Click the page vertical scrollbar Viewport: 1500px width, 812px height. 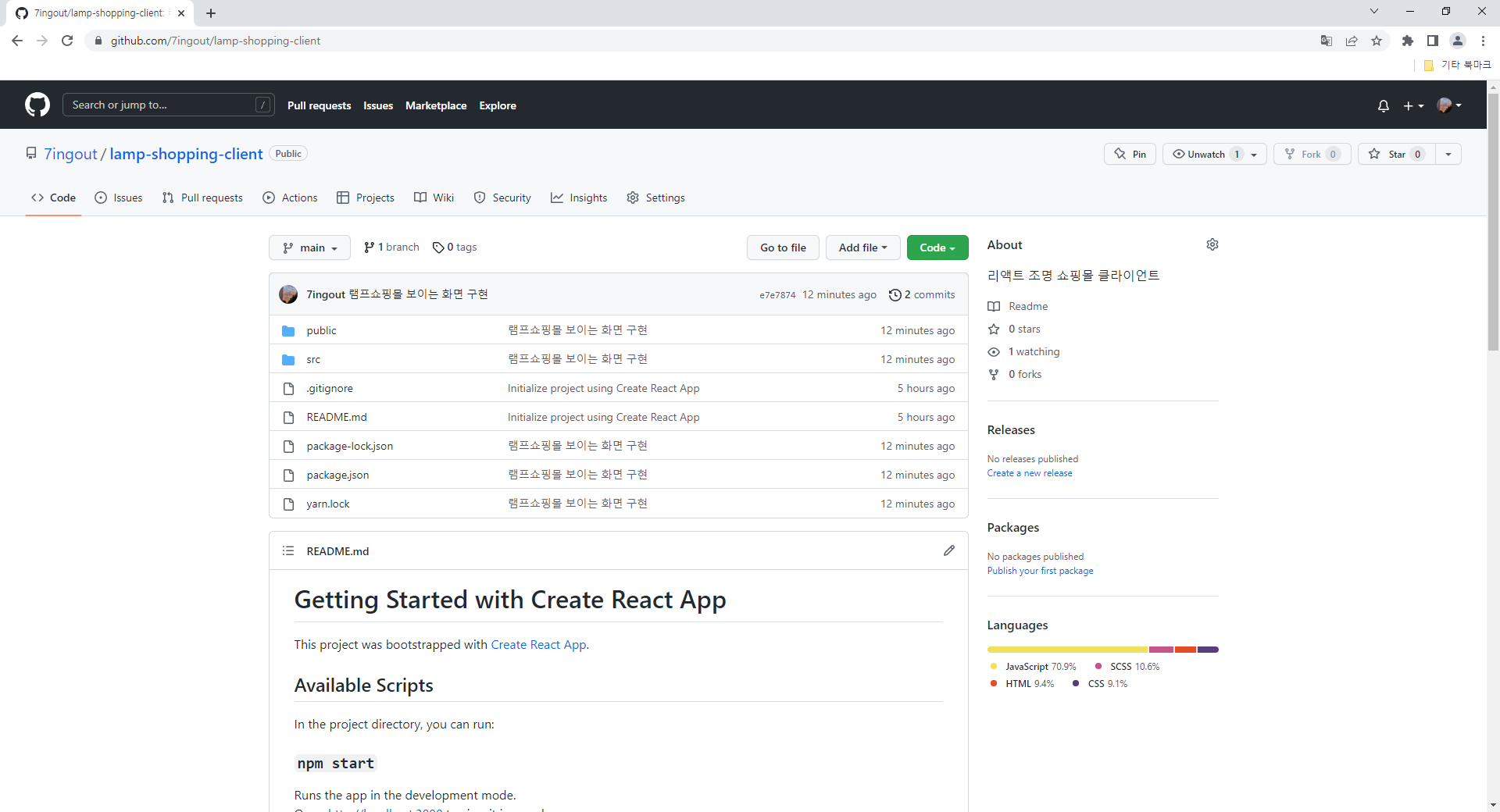pos(1493,223)
